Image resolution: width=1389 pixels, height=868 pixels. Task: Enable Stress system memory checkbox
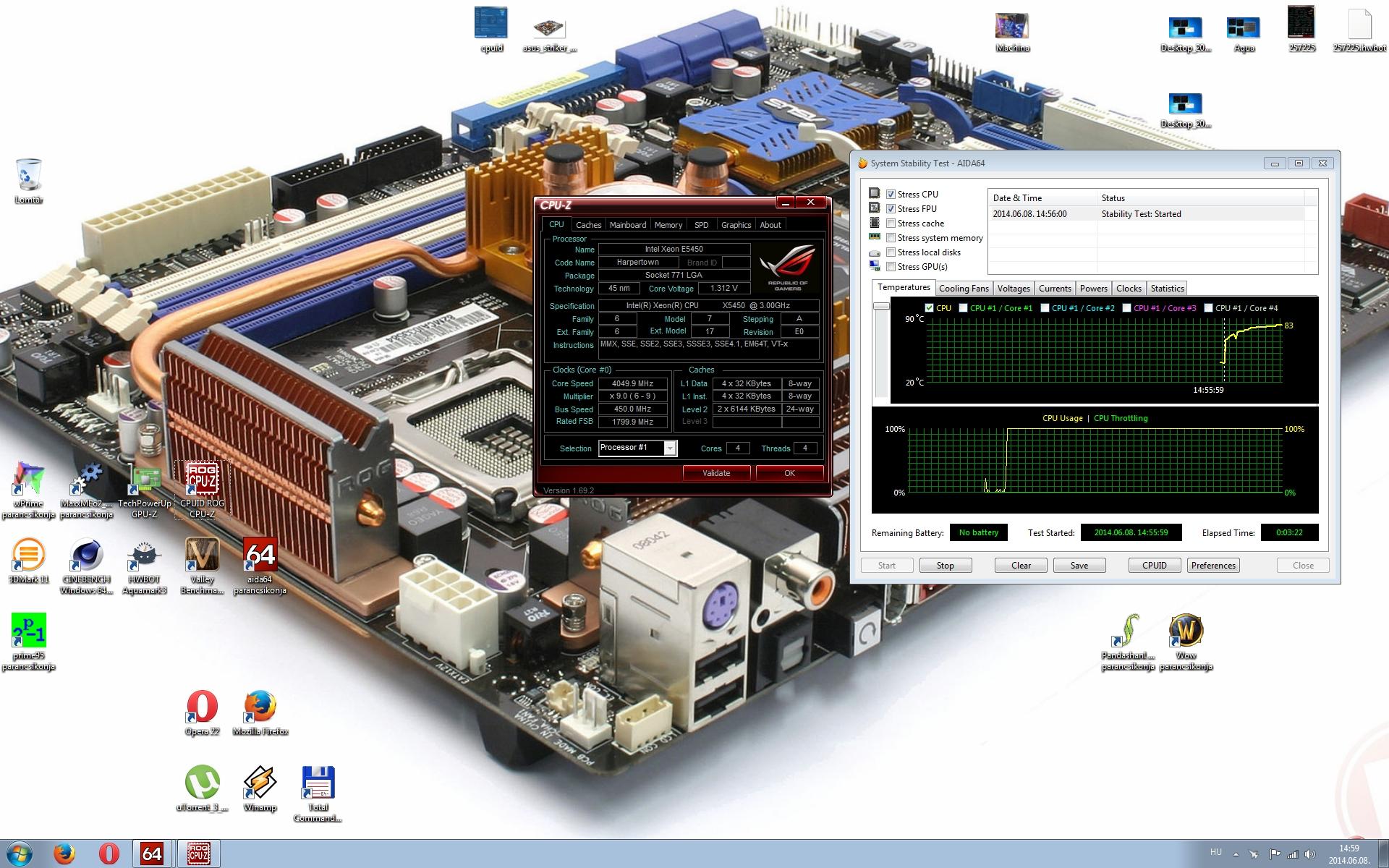(891, 238)
